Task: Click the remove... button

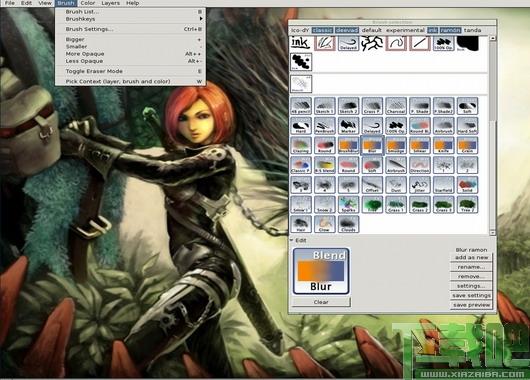Action: pyautogui.click(x=472, y=276)
